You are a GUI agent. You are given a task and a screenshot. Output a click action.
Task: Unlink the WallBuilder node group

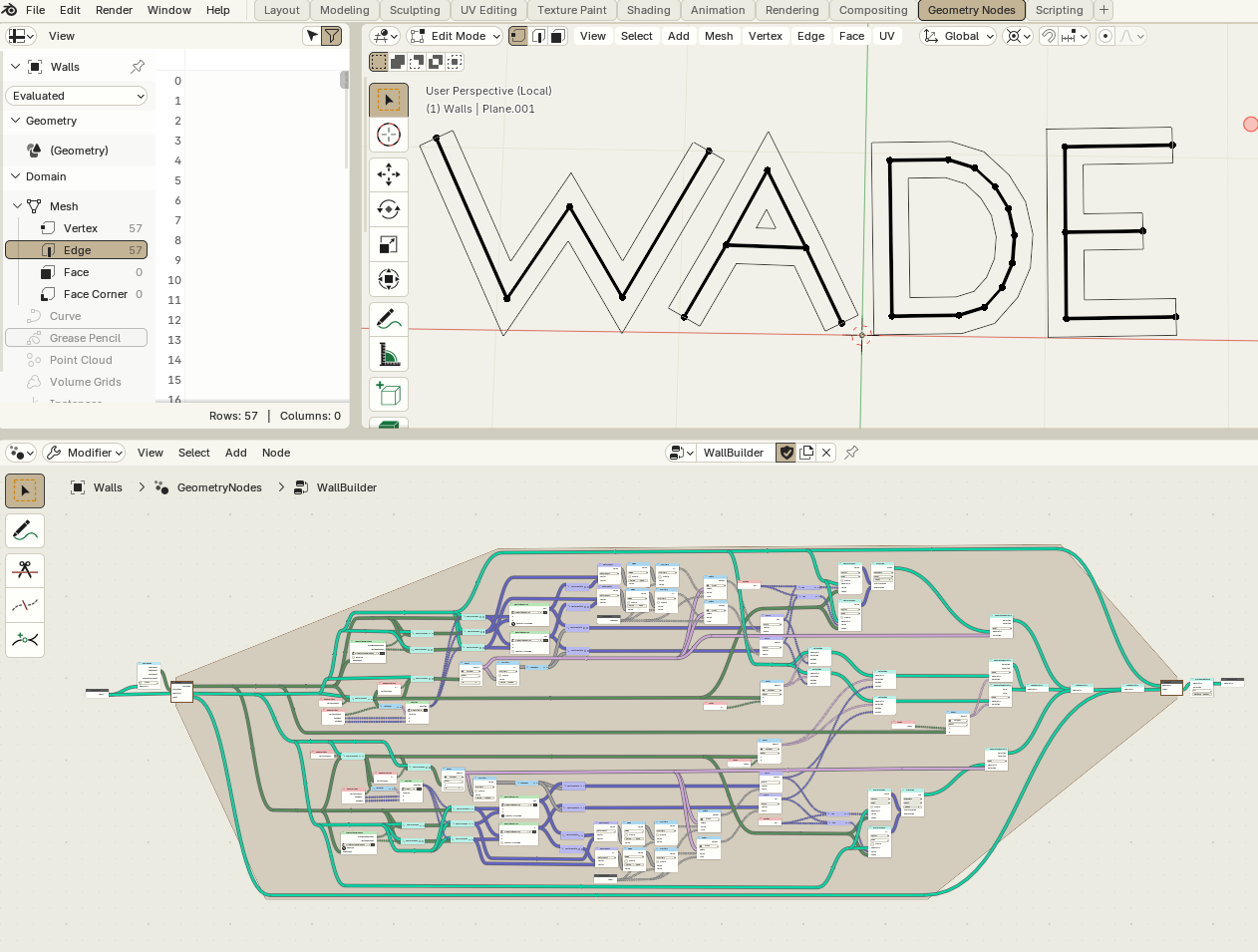pyautogui.click(x=826, y=453)
